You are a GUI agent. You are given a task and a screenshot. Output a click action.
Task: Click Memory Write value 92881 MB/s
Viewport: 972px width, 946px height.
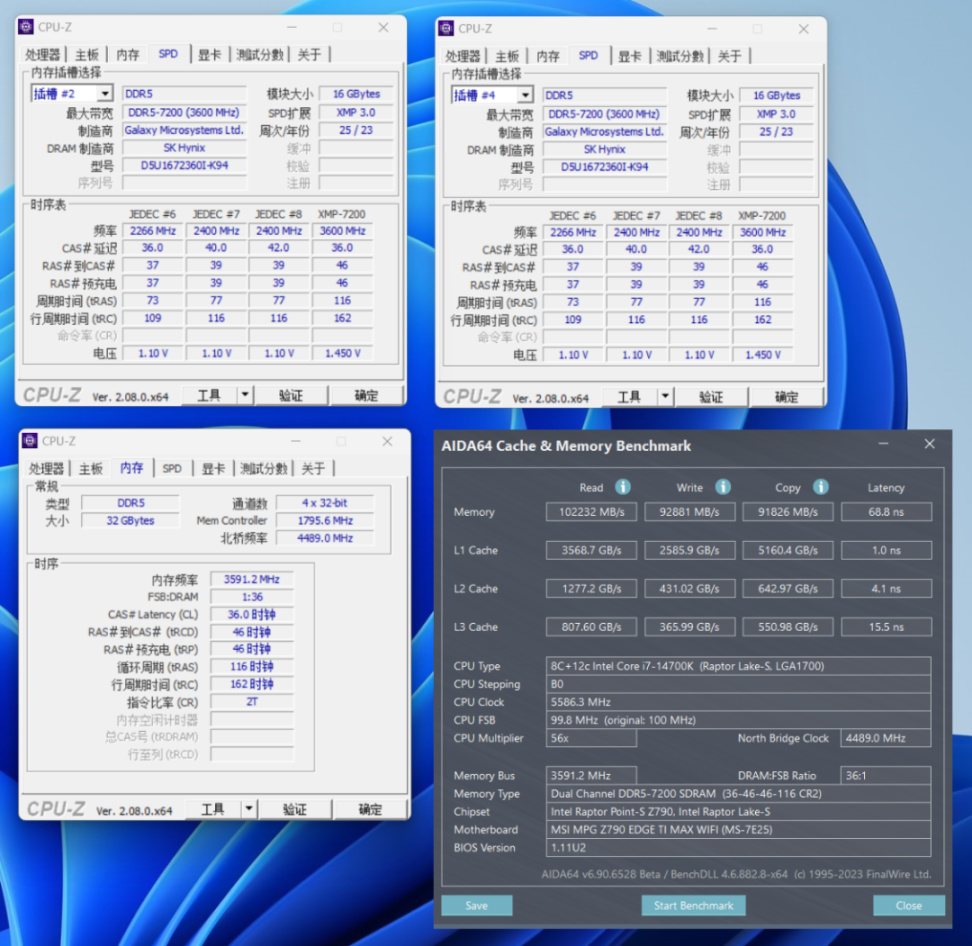pos(689,512)
